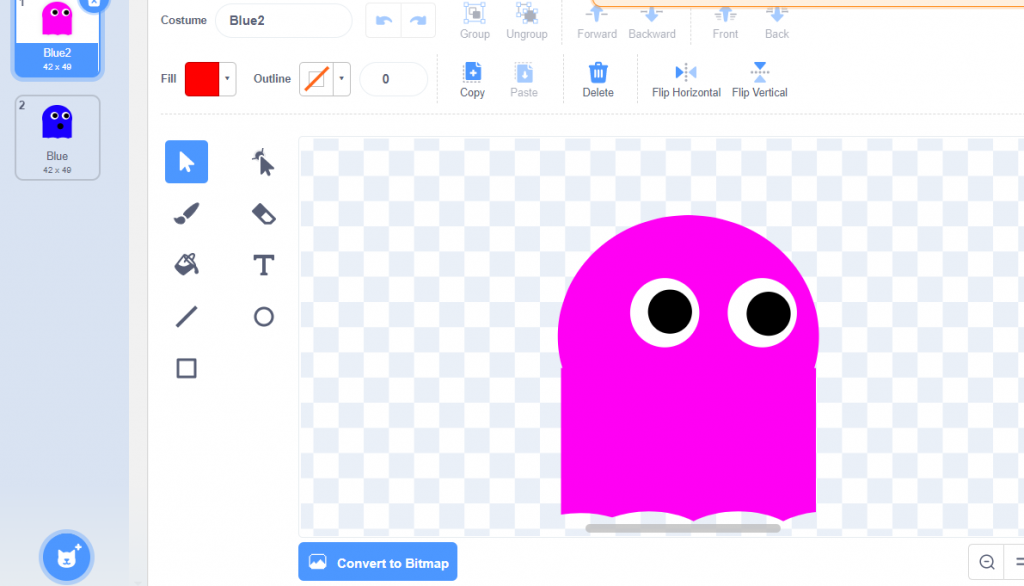The width and height of the screenshot is (1024, 586).
Task: Select the Text tool
Action: 263,265
